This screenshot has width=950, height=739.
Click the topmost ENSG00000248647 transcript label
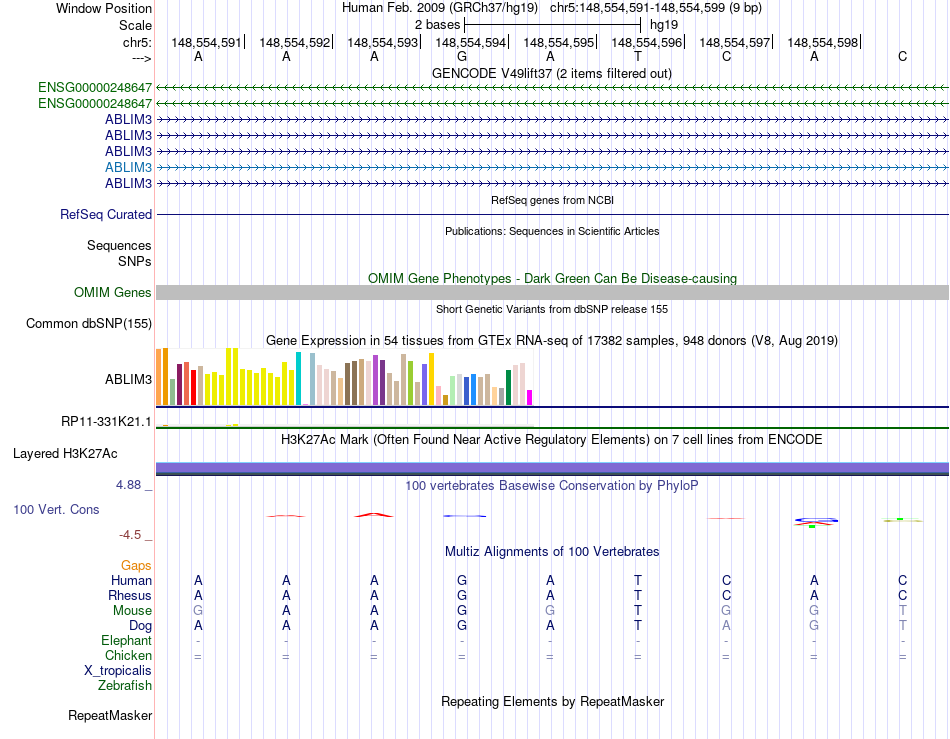click(x=95, y=87)
